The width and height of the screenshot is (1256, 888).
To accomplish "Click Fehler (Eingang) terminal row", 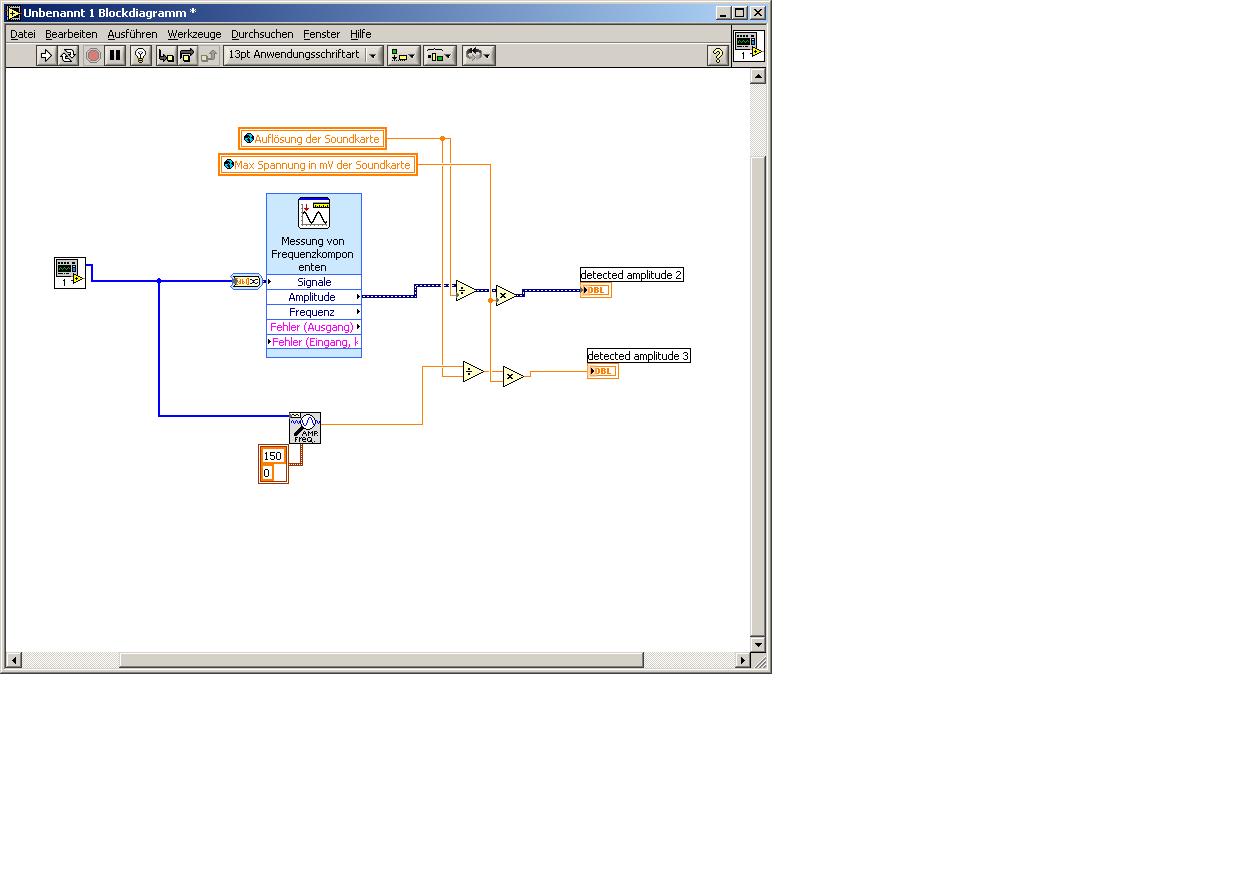I will click(314, 342).
